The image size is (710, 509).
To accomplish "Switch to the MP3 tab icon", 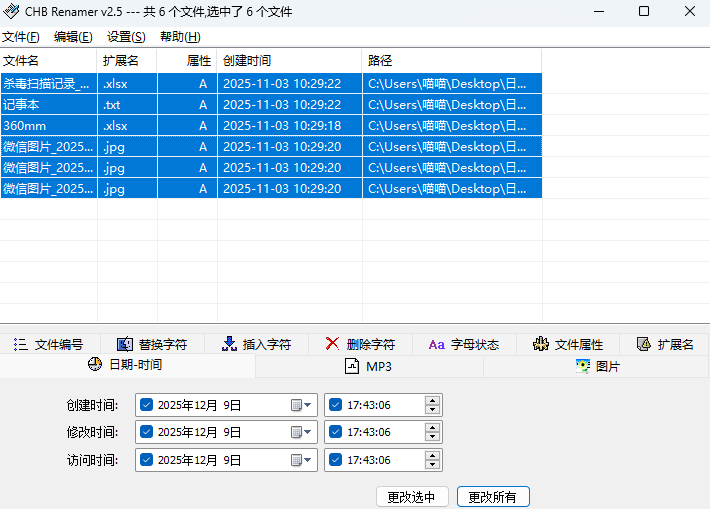I will click(x=352, y=367).
